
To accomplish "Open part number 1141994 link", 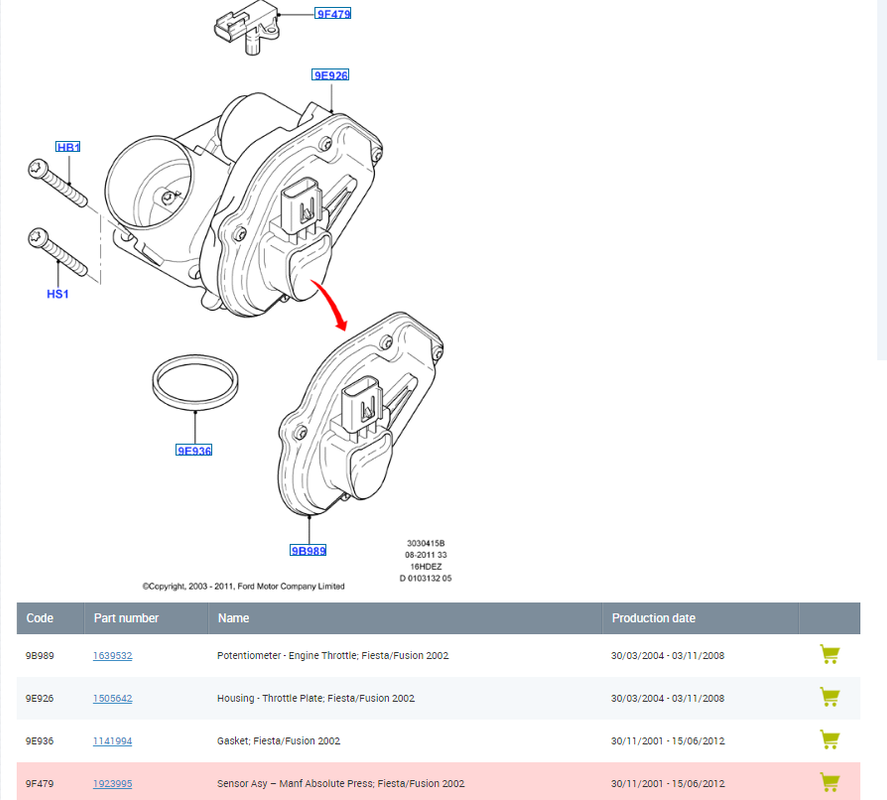I will coord(113,741).
